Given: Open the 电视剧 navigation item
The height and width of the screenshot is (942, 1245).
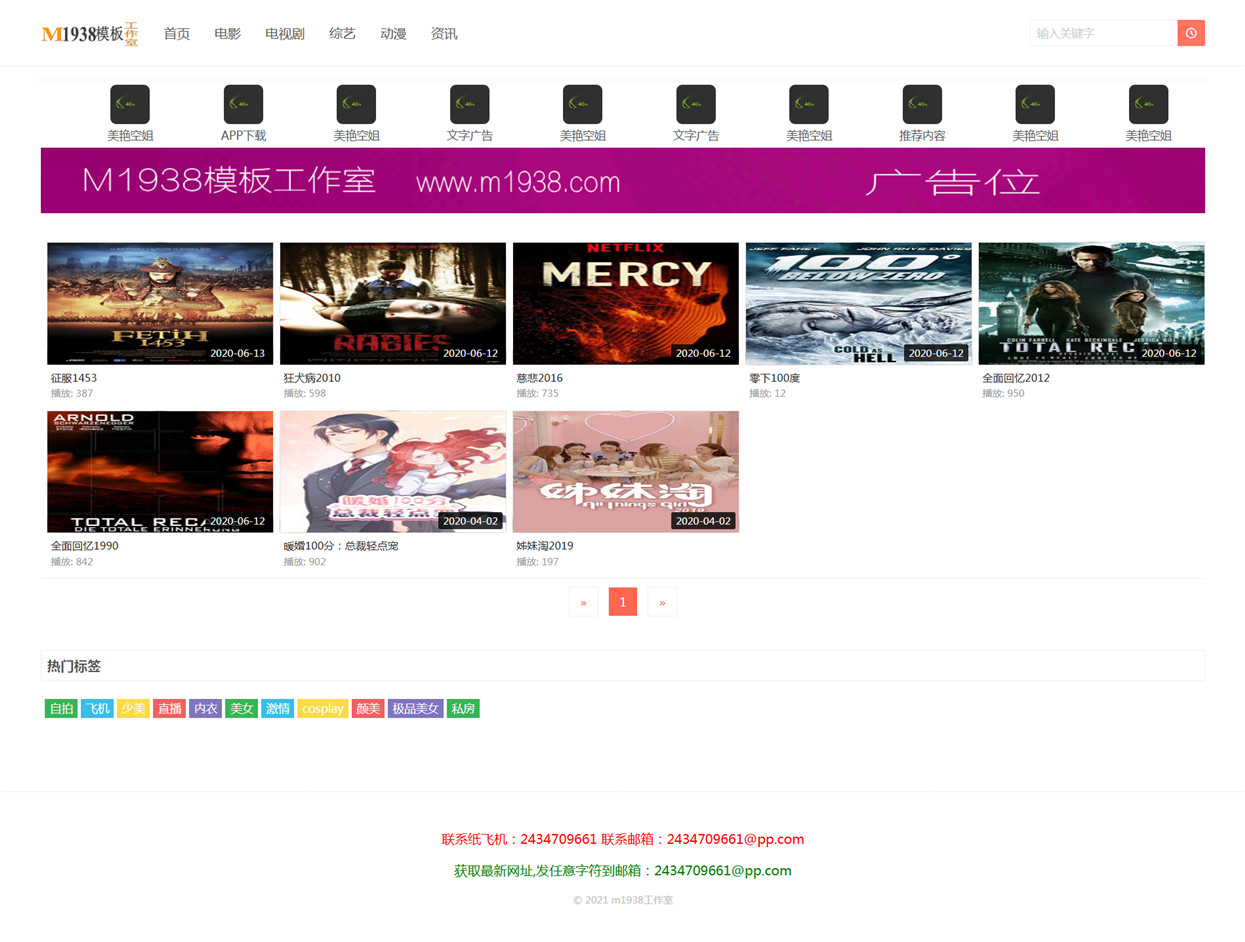Looking at the screenshot, I should tap(285, 33).
